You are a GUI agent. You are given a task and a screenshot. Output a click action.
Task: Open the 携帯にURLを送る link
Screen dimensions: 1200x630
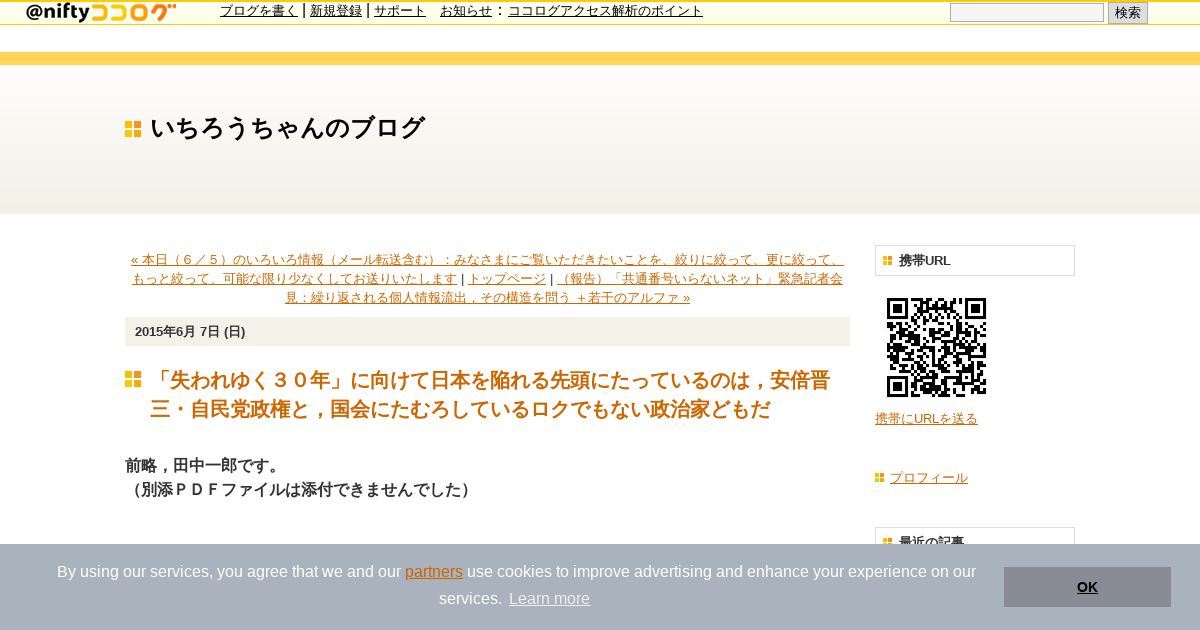click(x=926, y=419)
